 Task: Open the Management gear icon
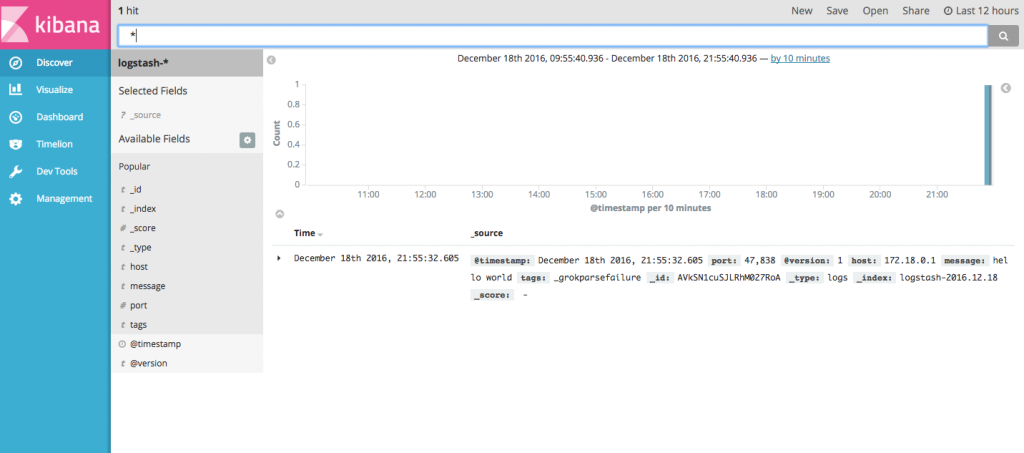click(x=16, y=198)
